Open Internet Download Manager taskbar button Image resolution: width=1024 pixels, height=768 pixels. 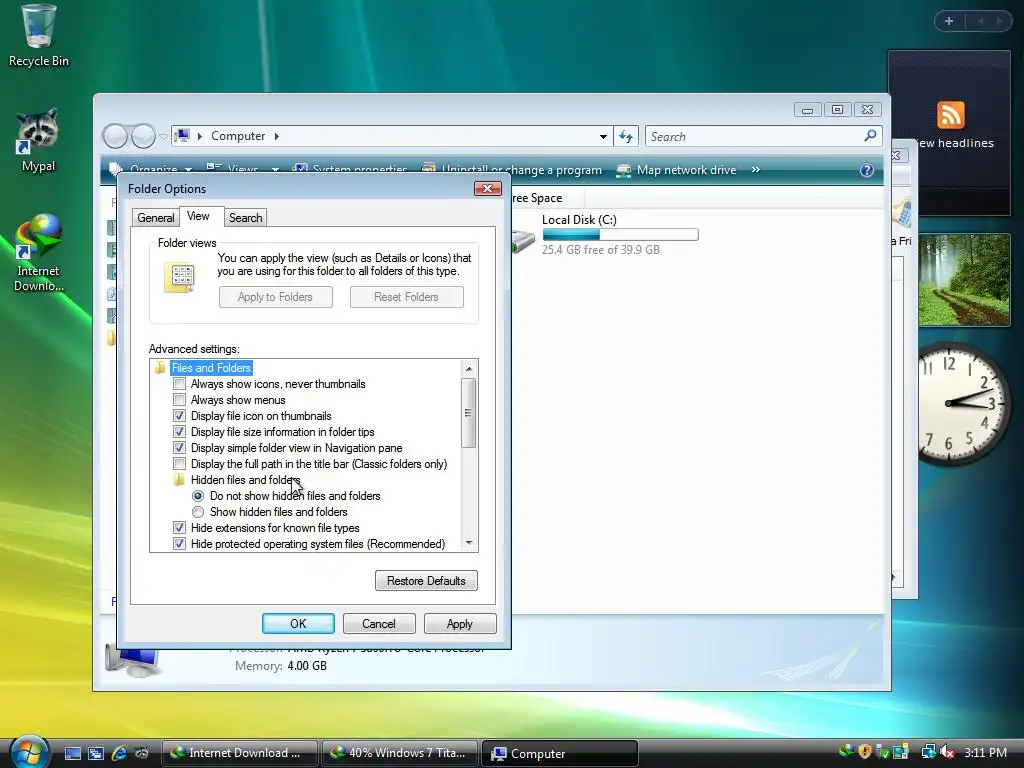[239, 753]
